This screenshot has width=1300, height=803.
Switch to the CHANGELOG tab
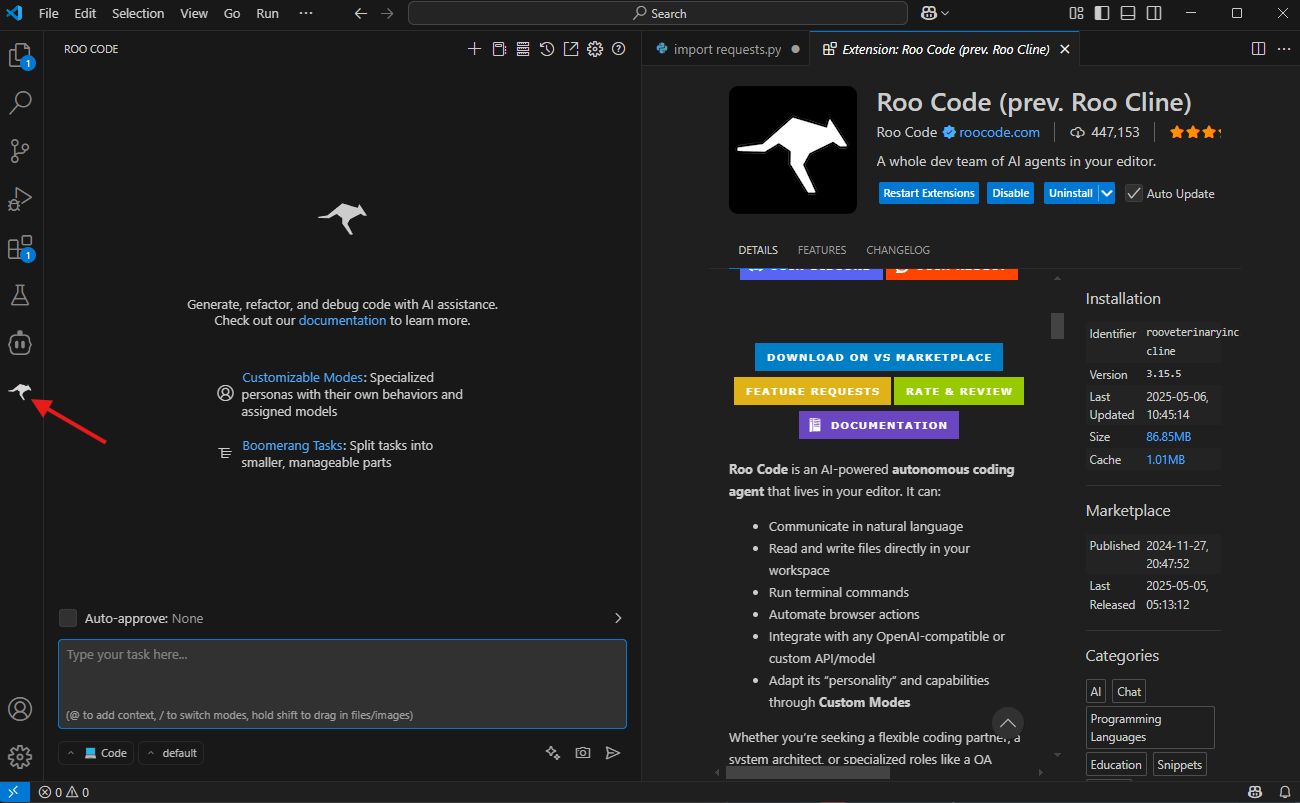point(897,250)
